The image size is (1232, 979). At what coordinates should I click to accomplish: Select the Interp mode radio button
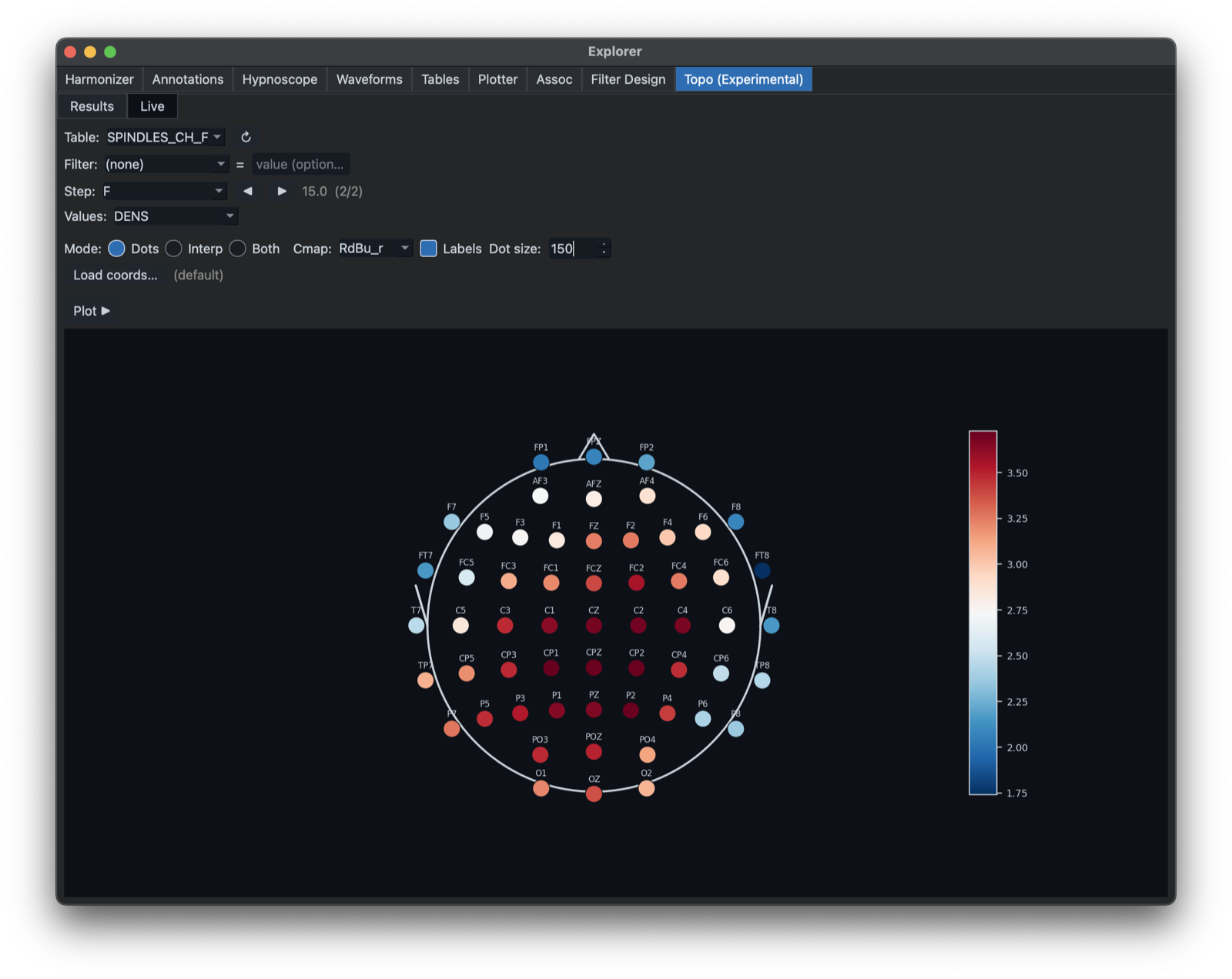[x=174, y=249]
